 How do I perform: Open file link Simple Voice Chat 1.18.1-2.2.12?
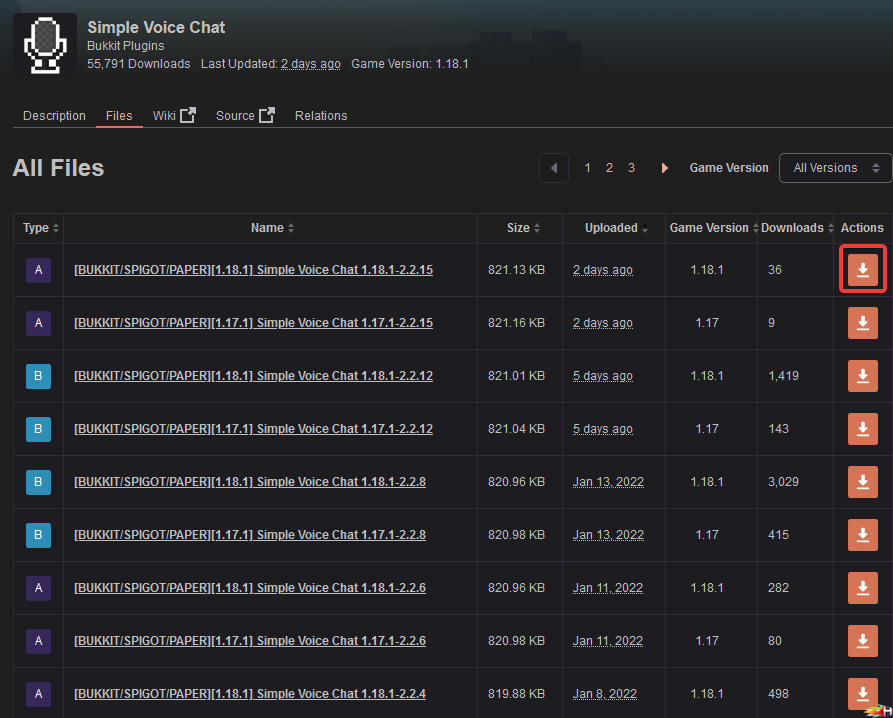tap(253, 376)
